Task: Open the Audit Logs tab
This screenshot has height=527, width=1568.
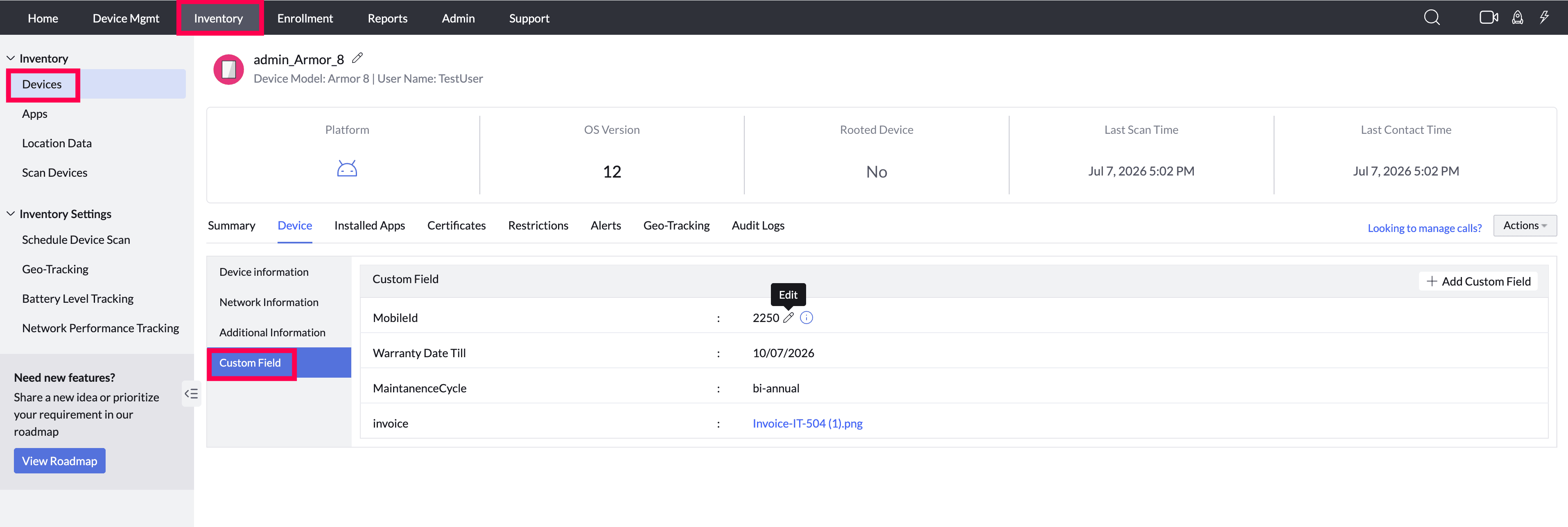Action: click(x=758, y=226)
